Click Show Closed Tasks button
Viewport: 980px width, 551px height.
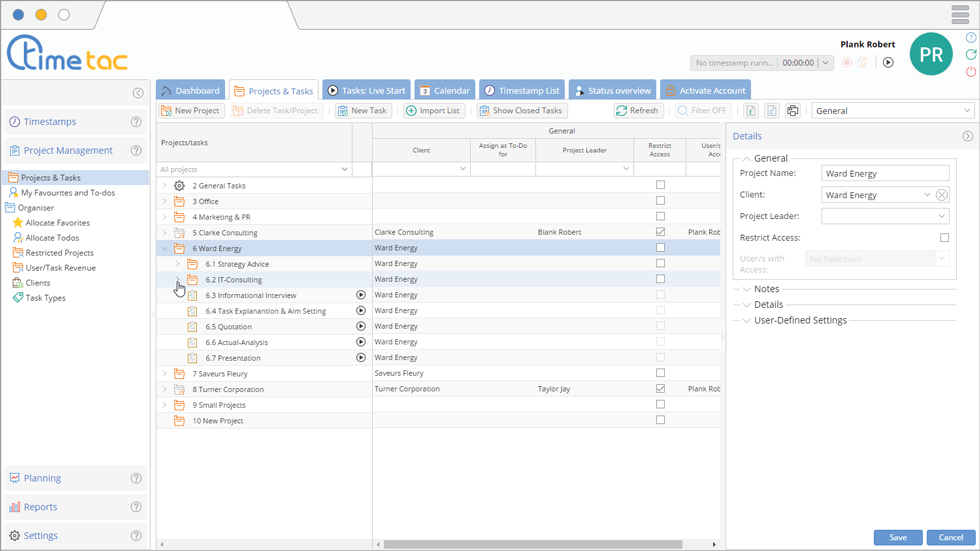(x=521, y=111)
